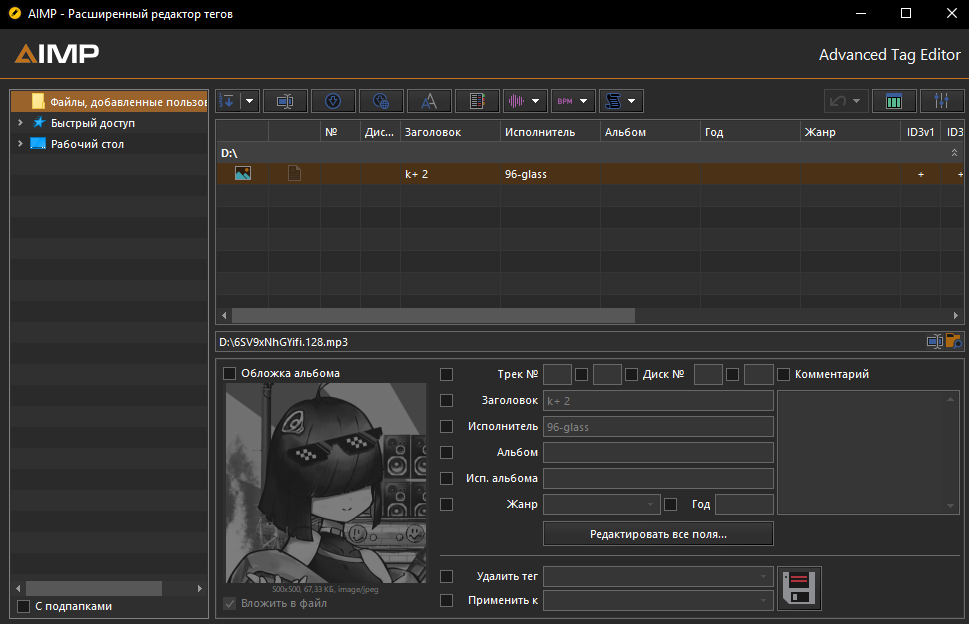Enable the С подпапками checkbox
Viewport: 969px width, 624px height.
pyautogui.click(x=23, y=606)
